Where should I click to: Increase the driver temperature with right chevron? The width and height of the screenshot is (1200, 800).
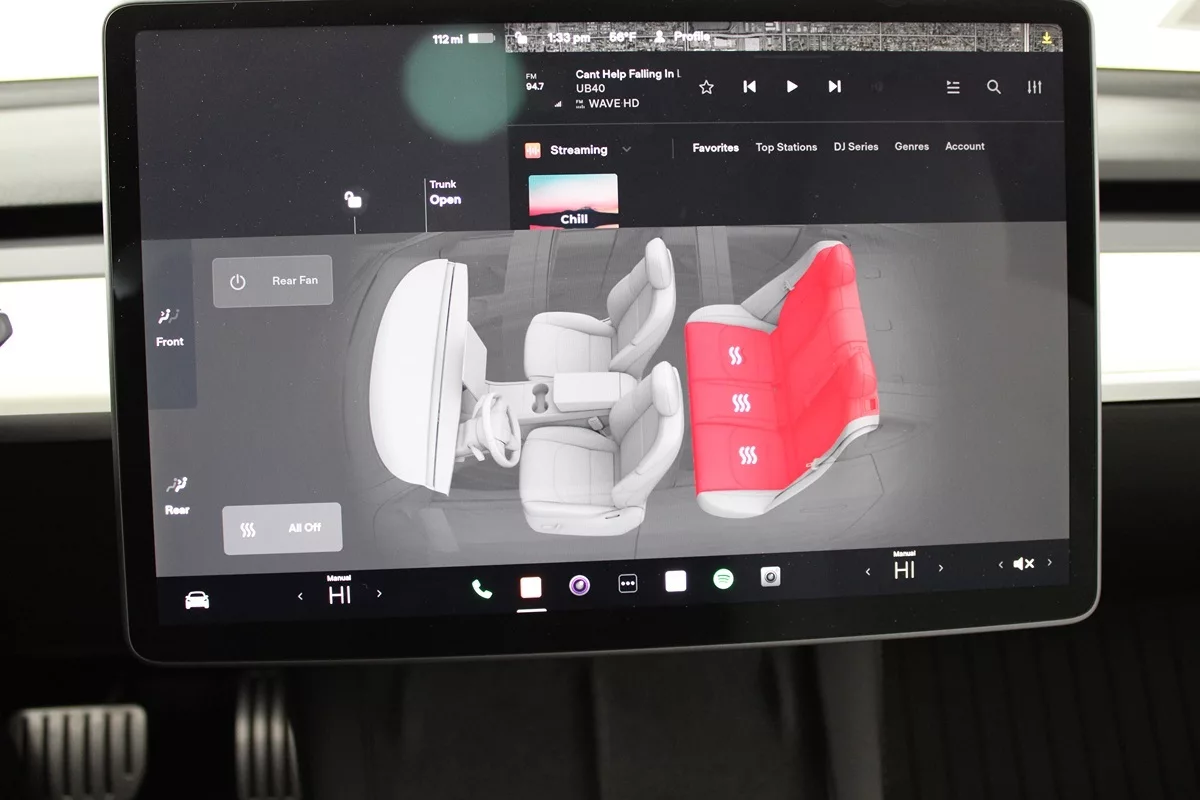(x=379, y=594)
